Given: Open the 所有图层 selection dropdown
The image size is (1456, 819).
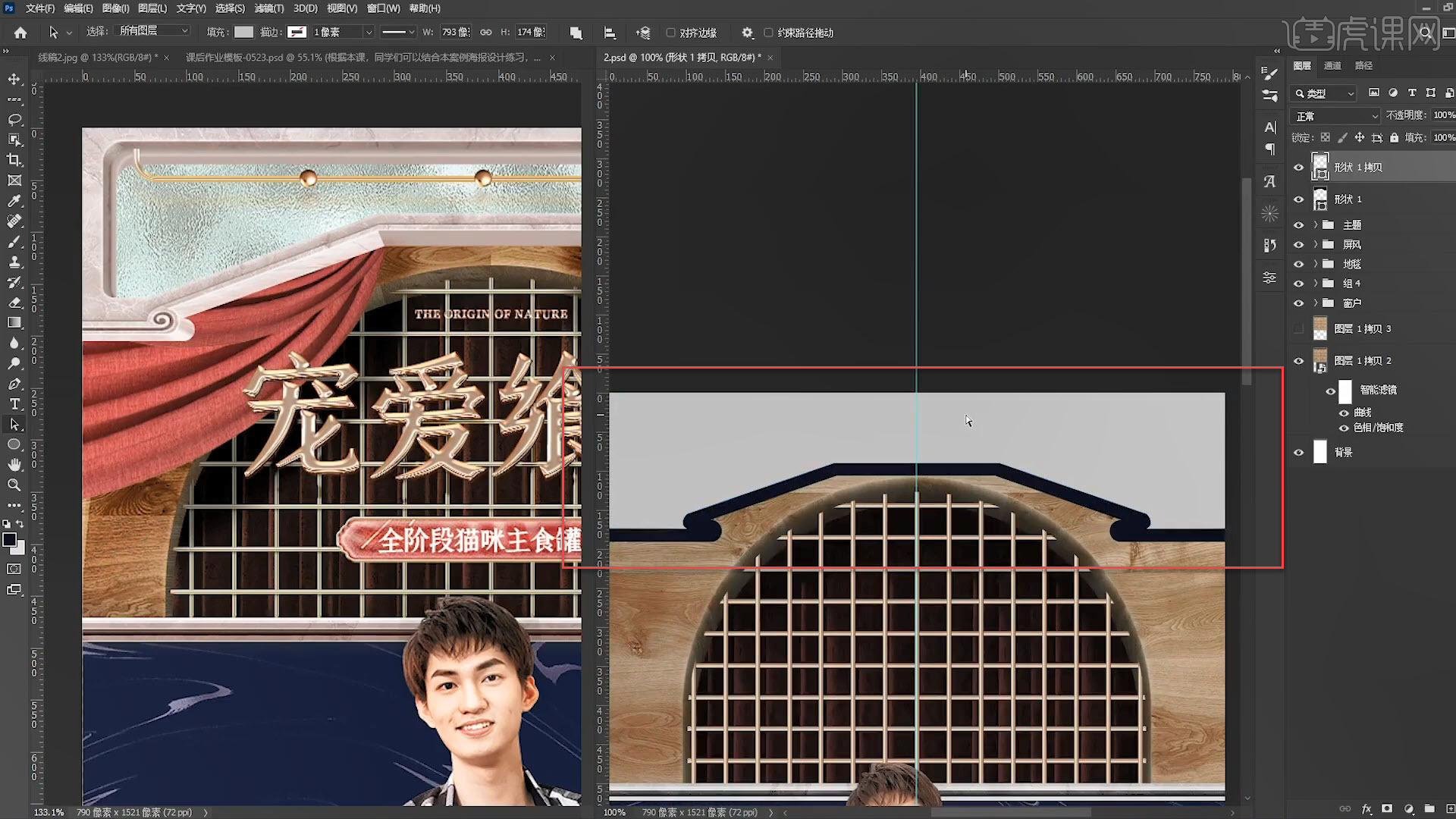Looking at the screenshot, I should (x=153, y=31).
